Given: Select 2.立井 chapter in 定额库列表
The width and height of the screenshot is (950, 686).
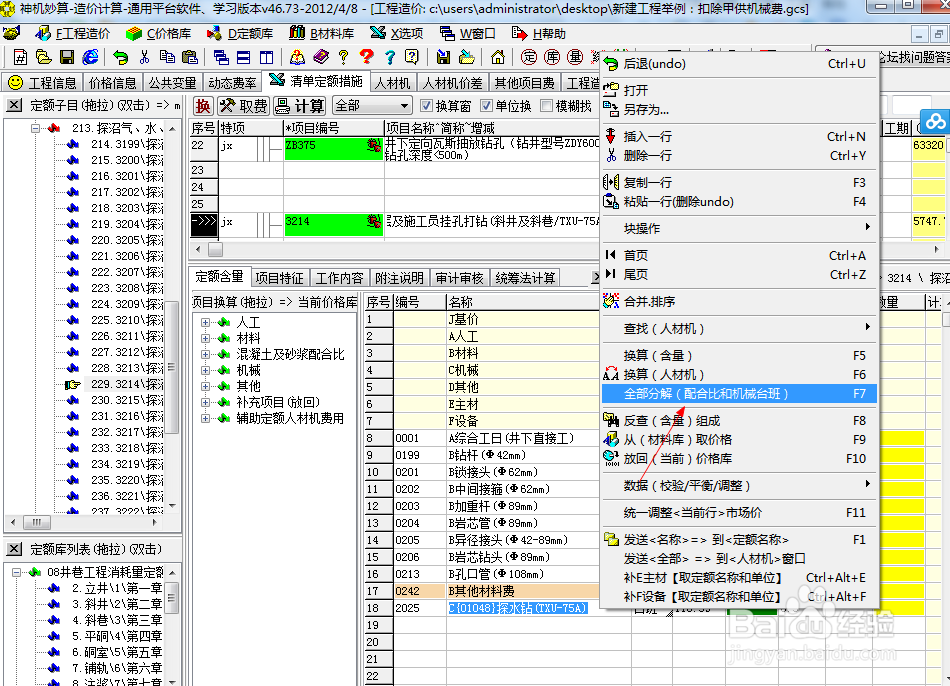Looking at the screenshot, I should point(116,588).
